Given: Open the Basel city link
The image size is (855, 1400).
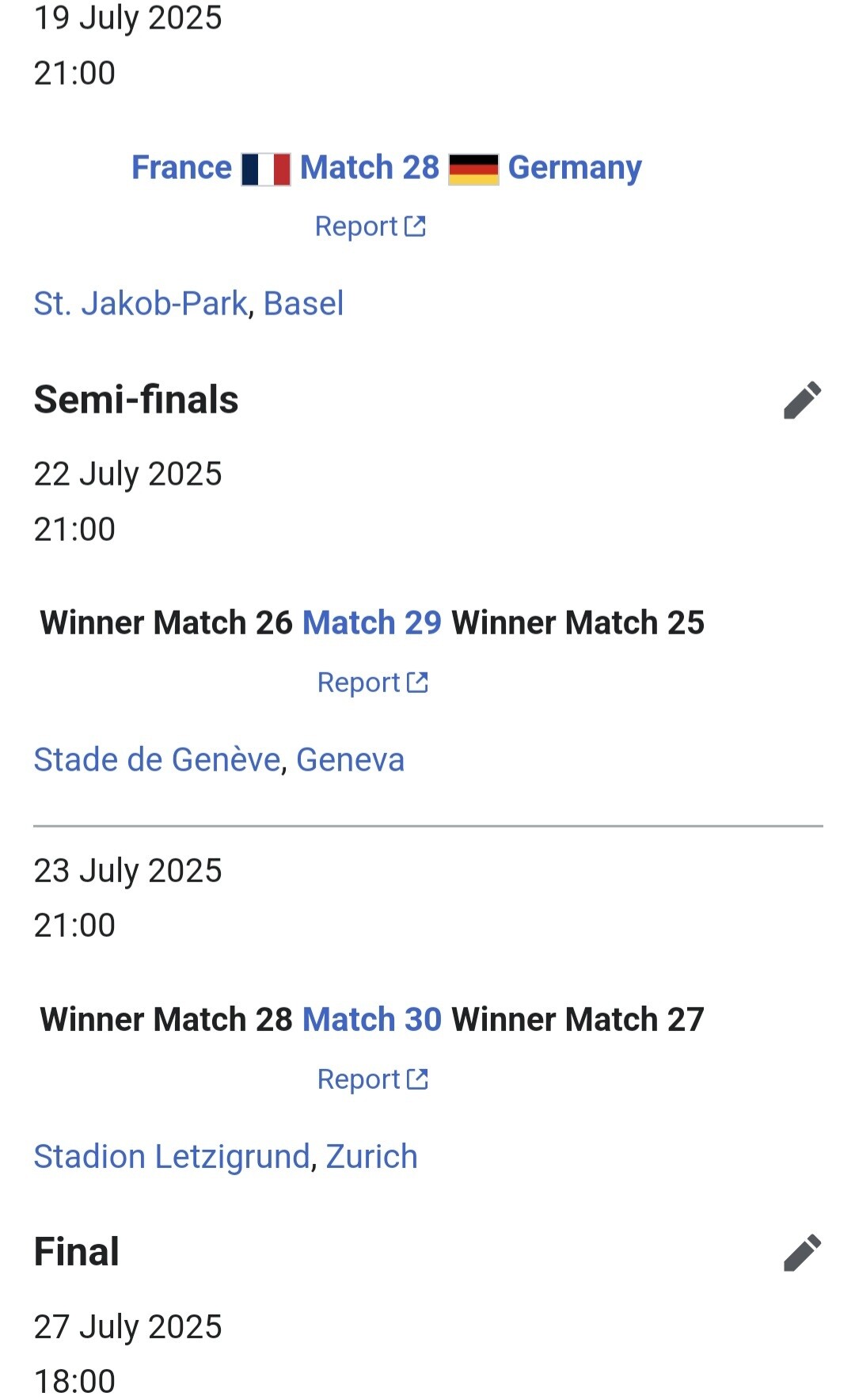Looking at the screenshot, I should pyautogui.click(x=304, y=303).
